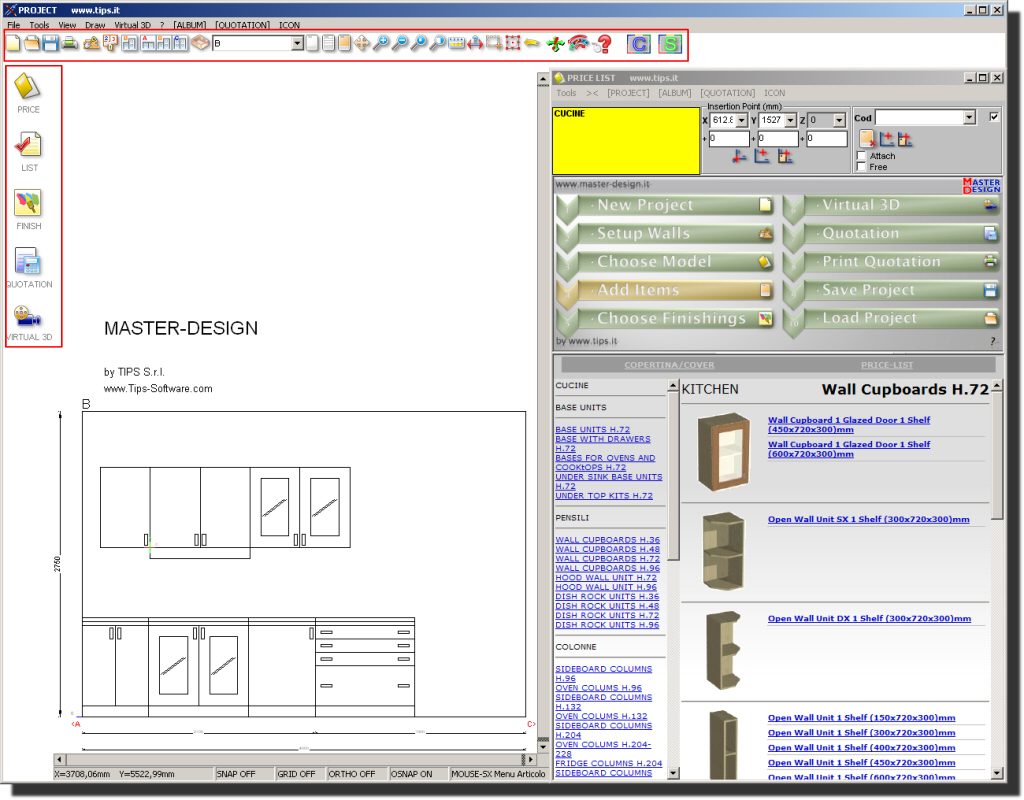Click the New Project button
This screenshot has width=1024, height=800.
665,205
